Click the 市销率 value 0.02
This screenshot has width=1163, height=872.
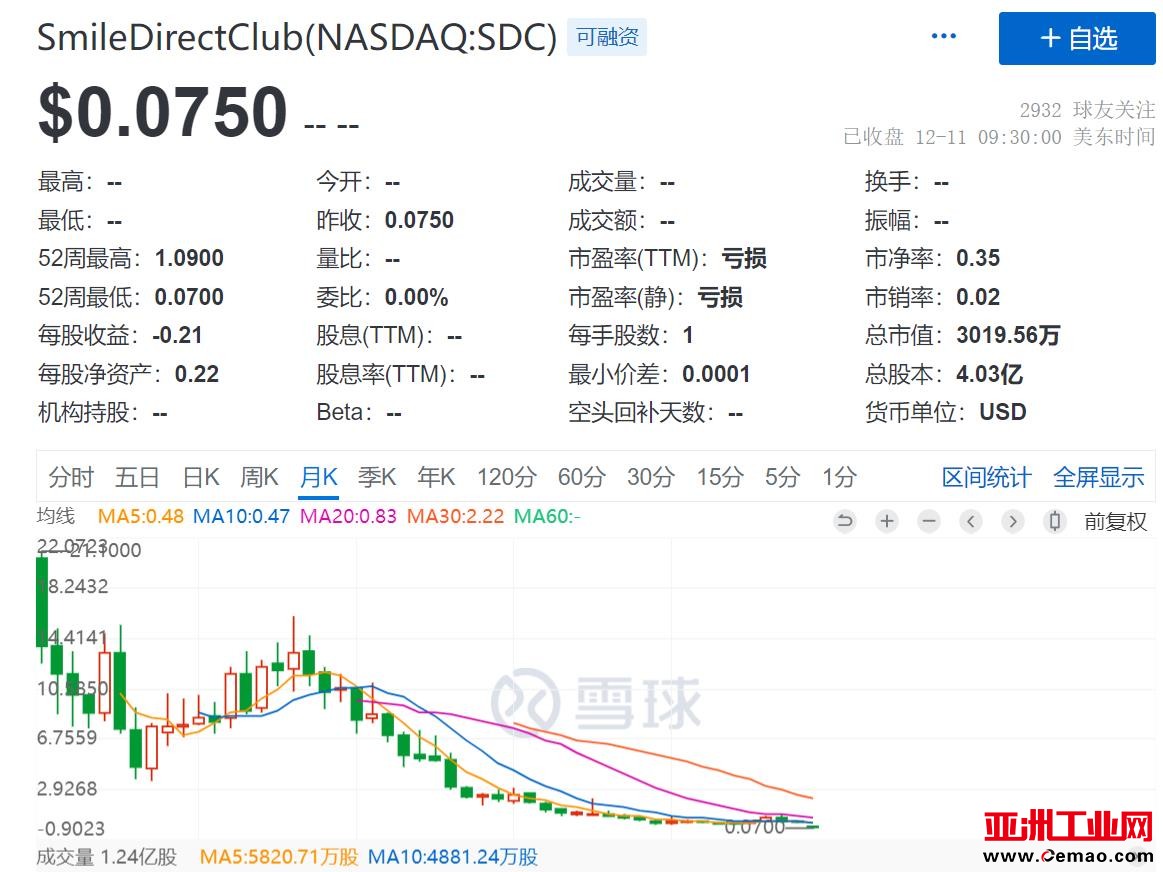(978, 297)
